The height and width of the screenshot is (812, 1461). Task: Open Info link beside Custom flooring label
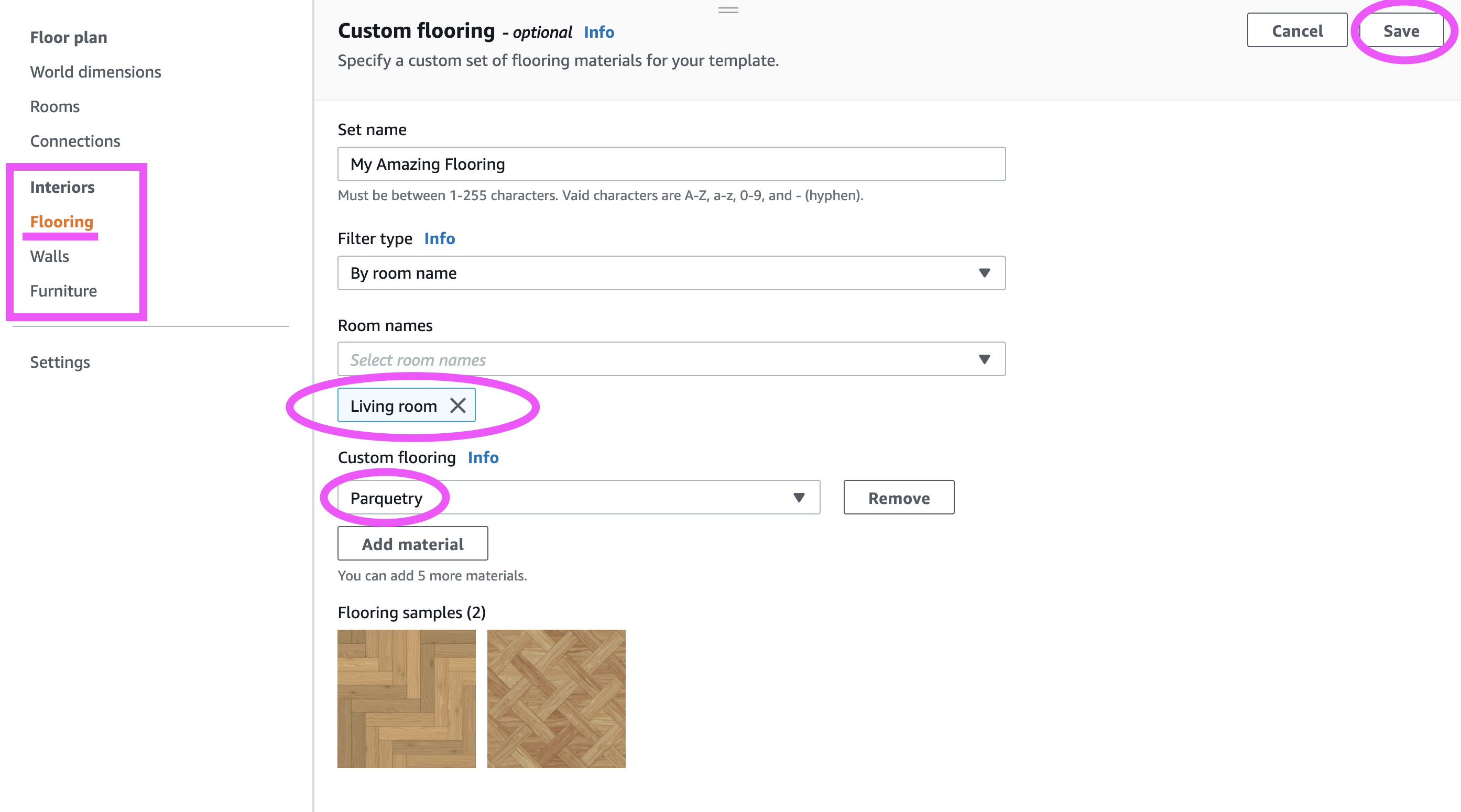click(483, 457)
